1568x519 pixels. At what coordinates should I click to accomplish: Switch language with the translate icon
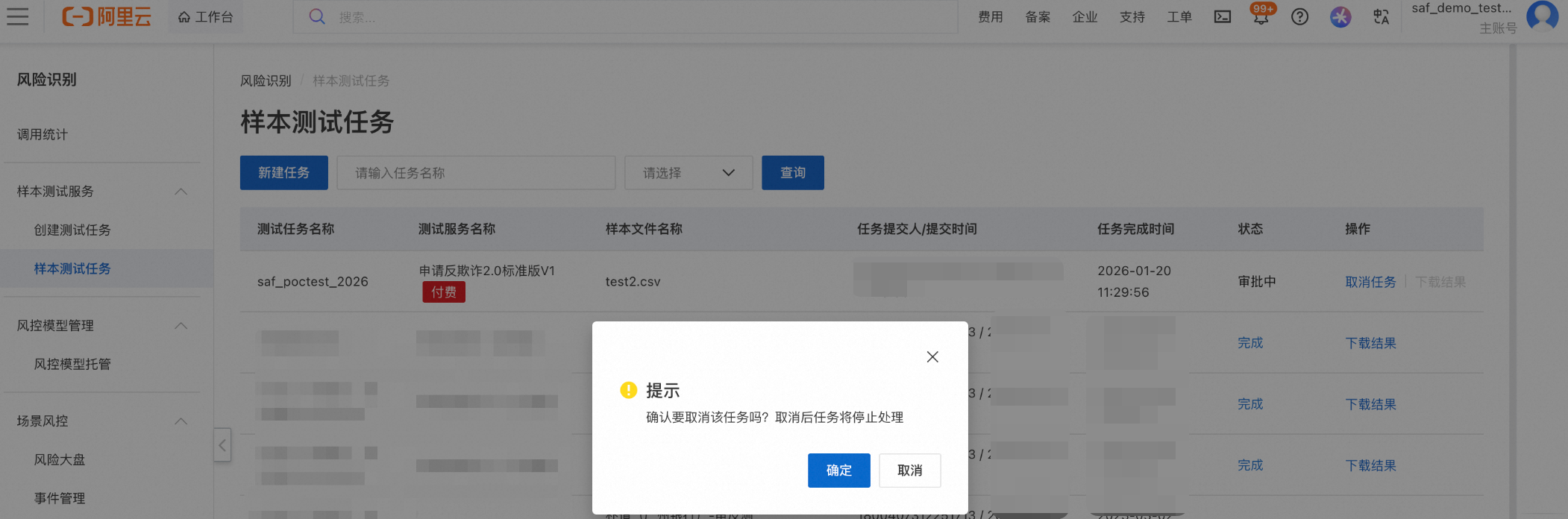pyautogui.click(x=1381, y=16)
